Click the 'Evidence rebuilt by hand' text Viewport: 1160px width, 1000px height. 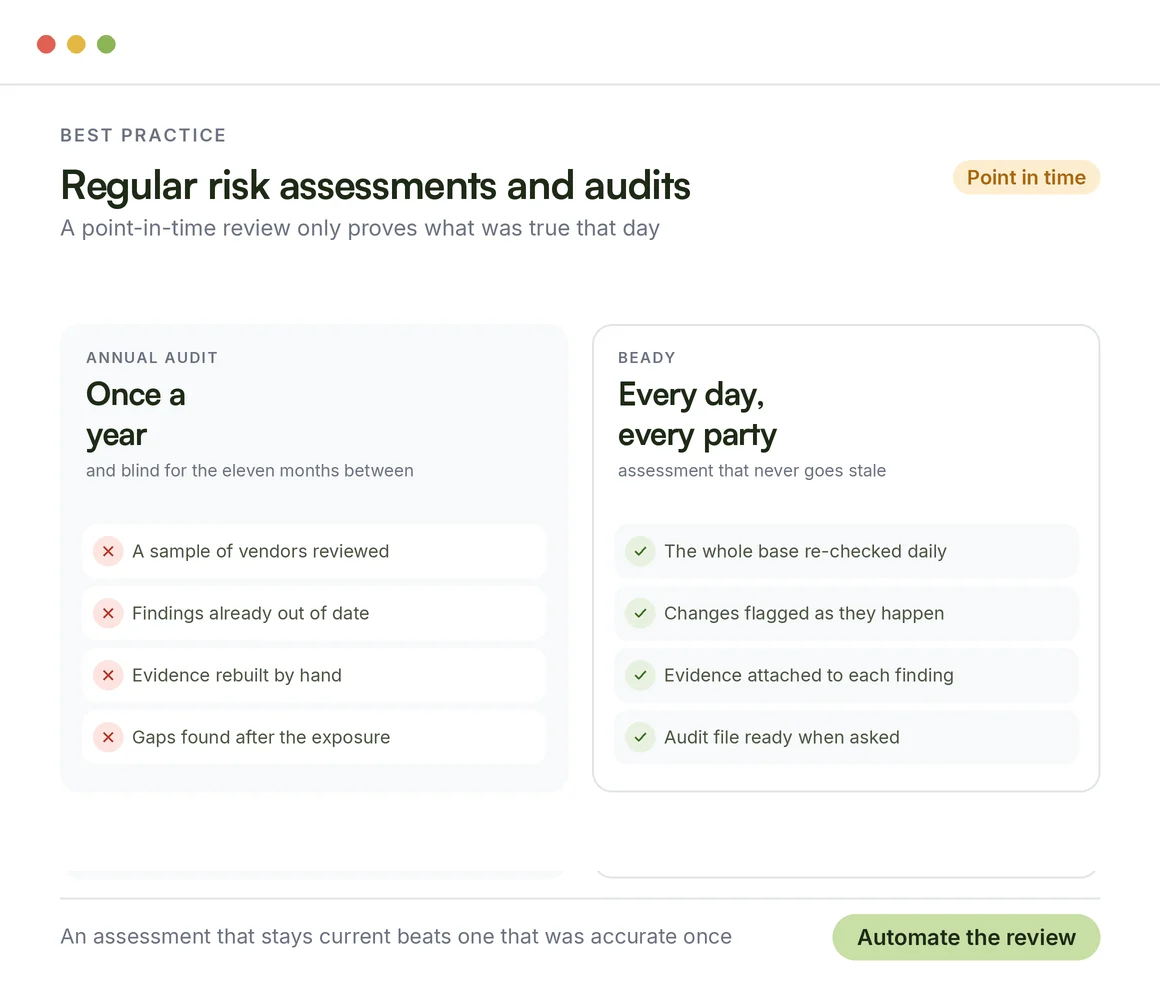pos(237,675)
